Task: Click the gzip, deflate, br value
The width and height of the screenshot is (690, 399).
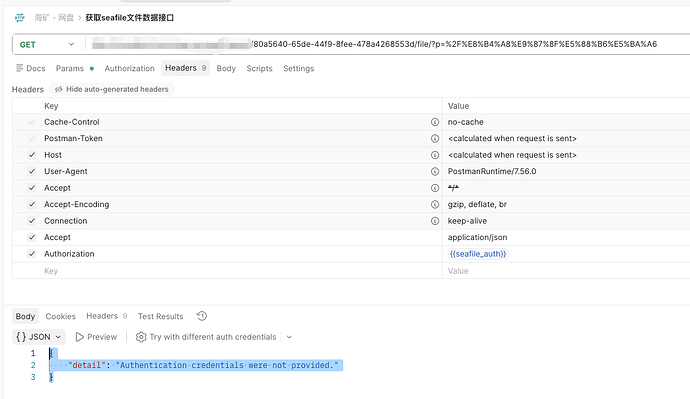Action: [x=477, y=204]
